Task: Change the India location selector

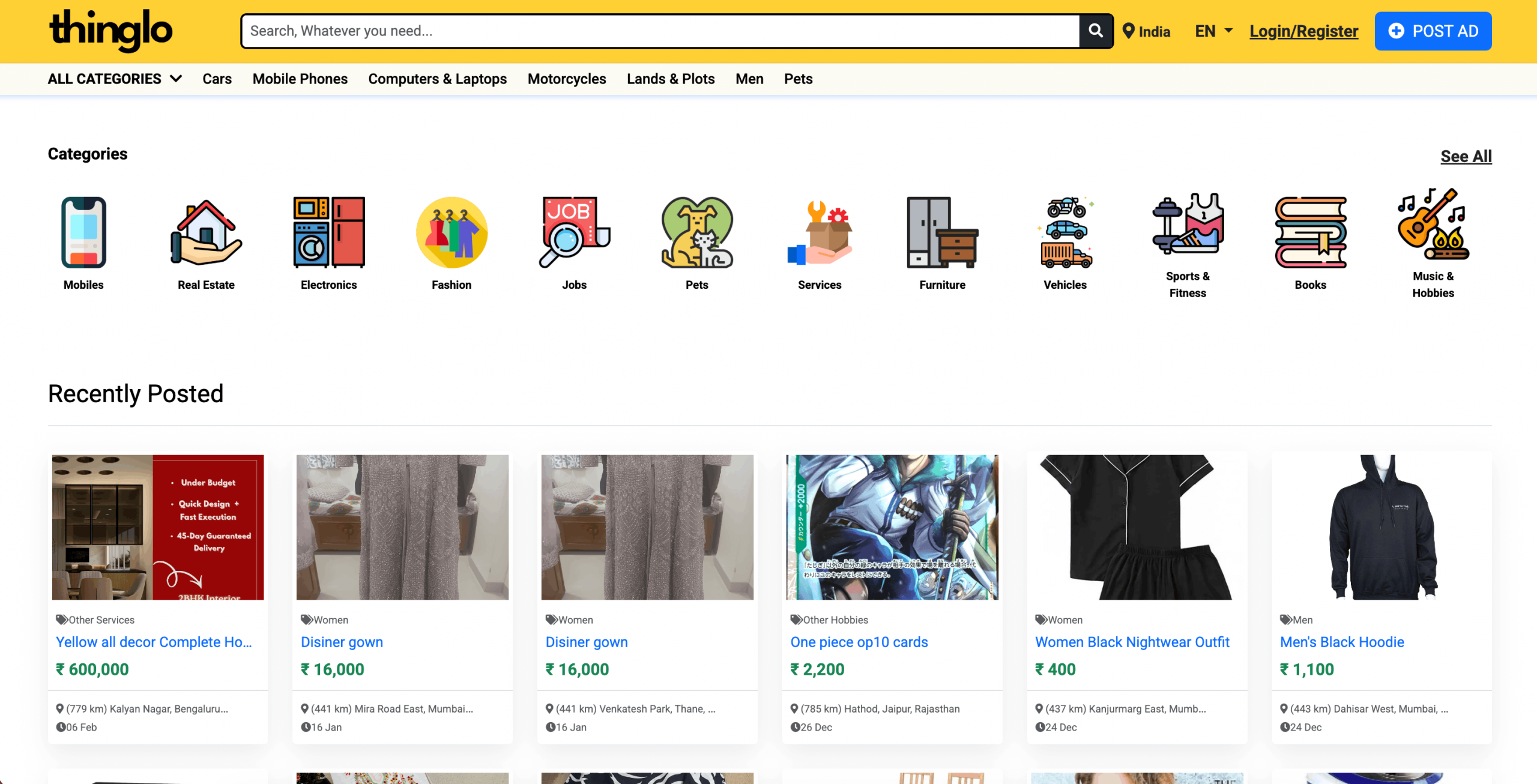Action: coord(1146,31)
